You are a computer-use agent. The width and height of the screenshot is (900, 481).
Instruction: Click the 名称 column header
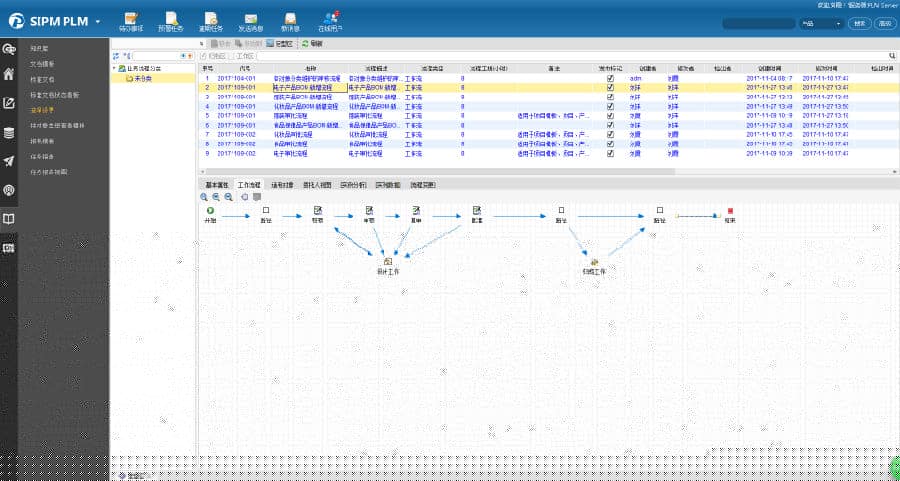310,68
